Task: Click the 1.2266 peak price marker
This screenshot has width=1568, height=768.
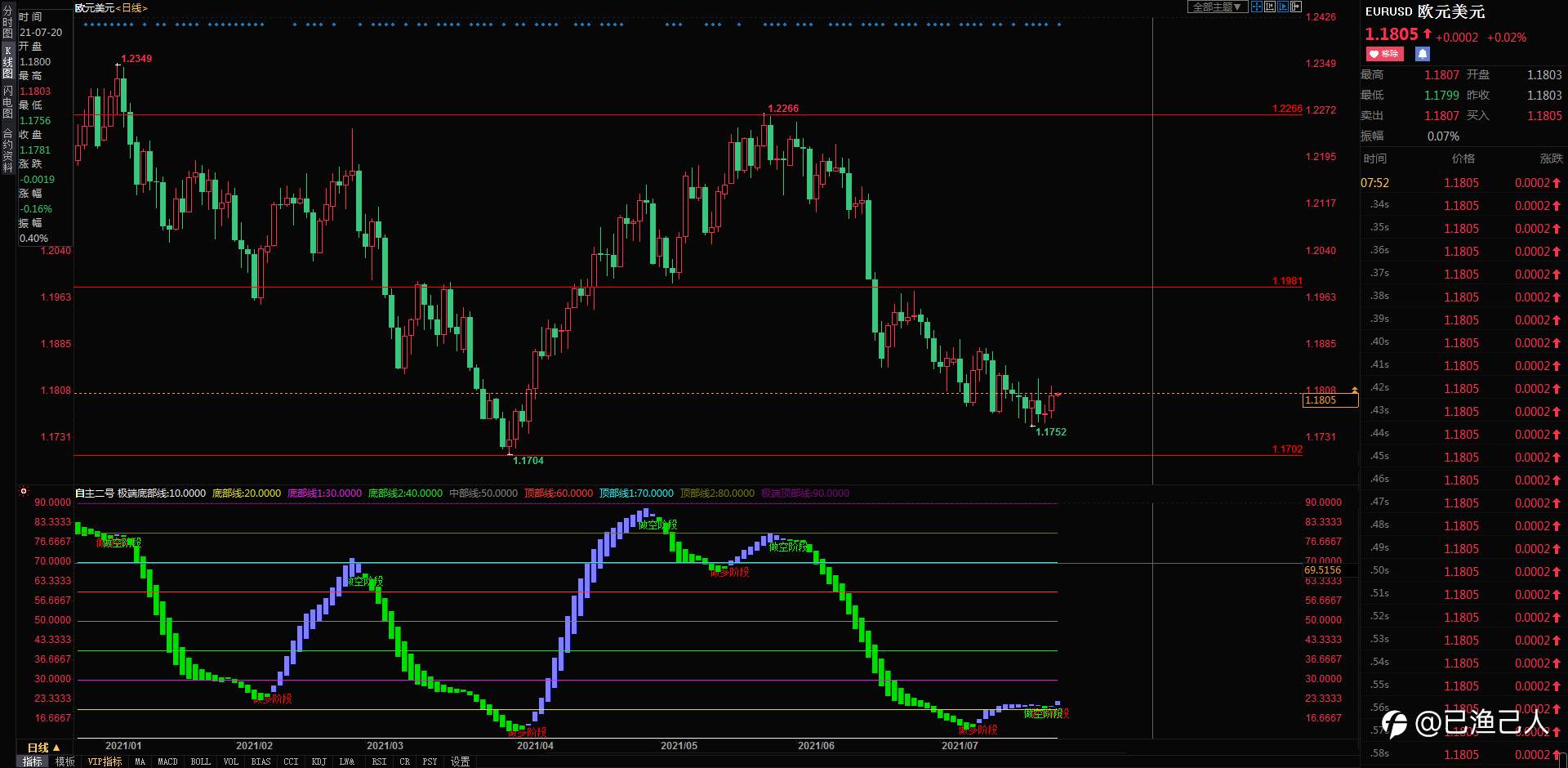Action: 783,109
